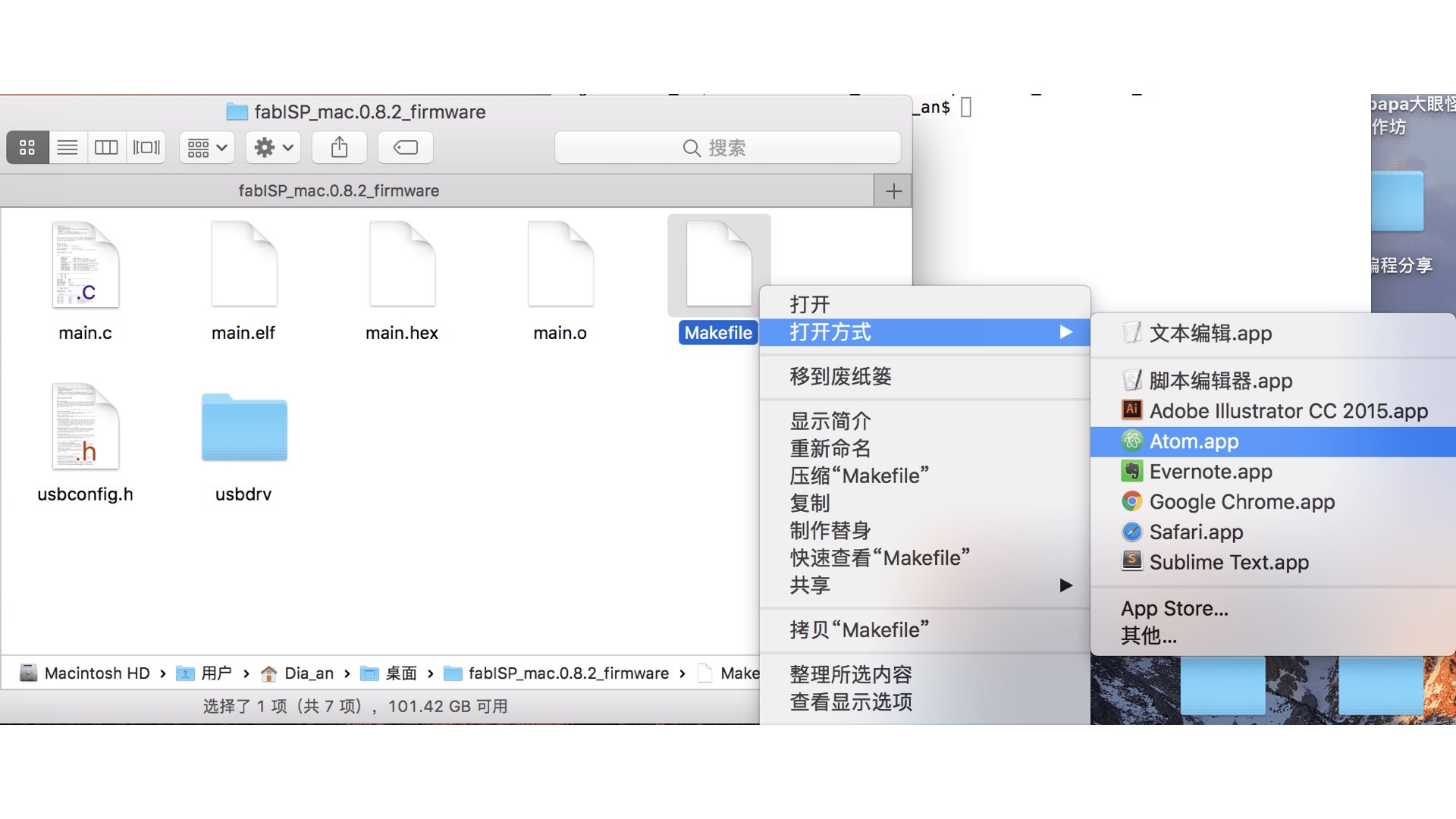Viewport: 1456px width, 819px height.
Task: Click fabISP_mac.0.8.2_firmware in the path bar
Action: [x=557, y=673]
